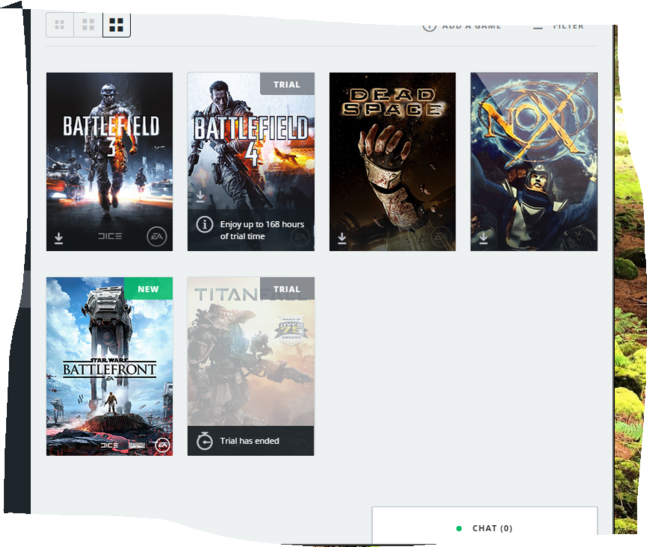Click the timer icon on Titanfall tile
This screenshot has height=547, width=647.
click(204, 441)
